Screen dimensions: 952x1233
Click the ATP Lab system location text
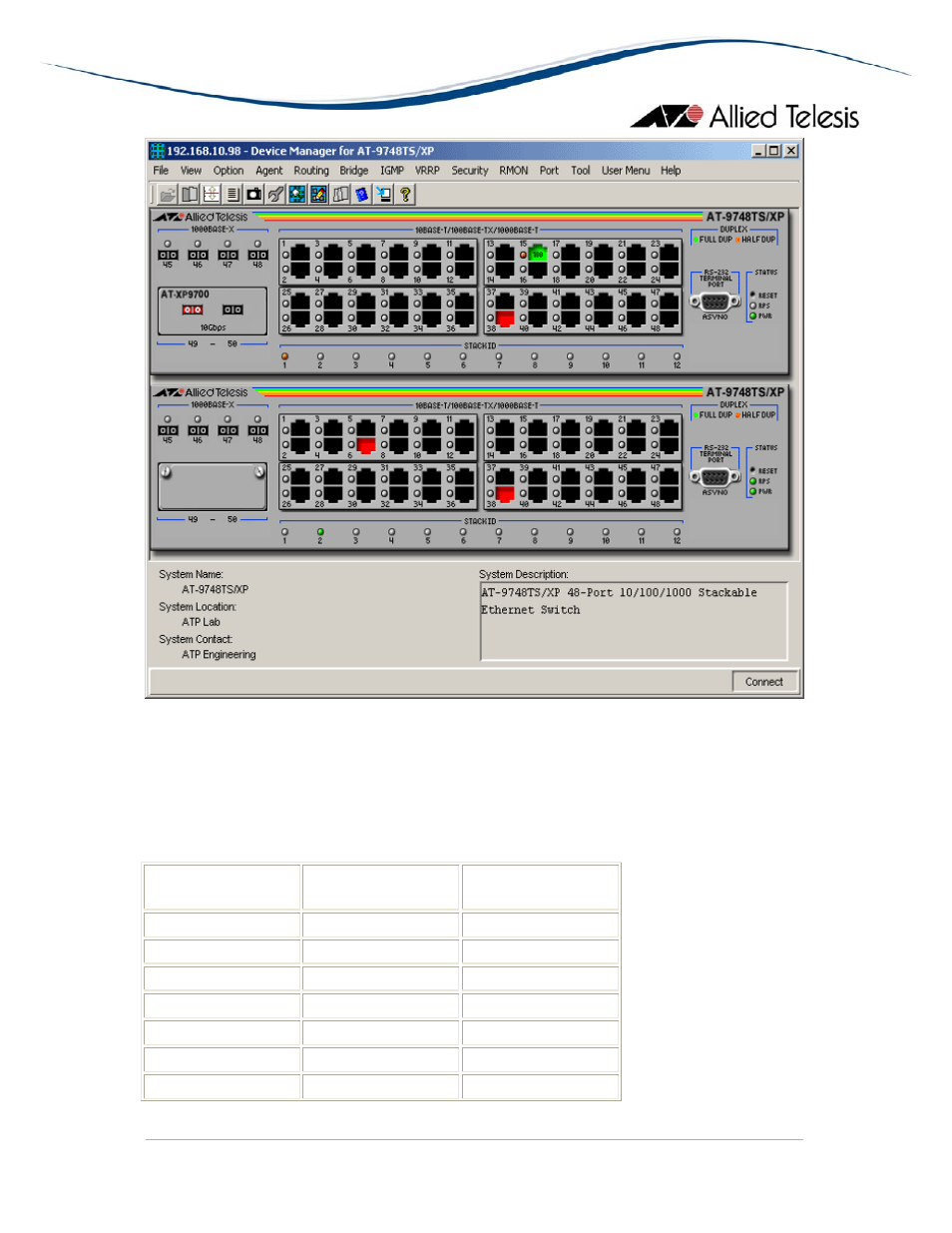click(x=201, y=622)
